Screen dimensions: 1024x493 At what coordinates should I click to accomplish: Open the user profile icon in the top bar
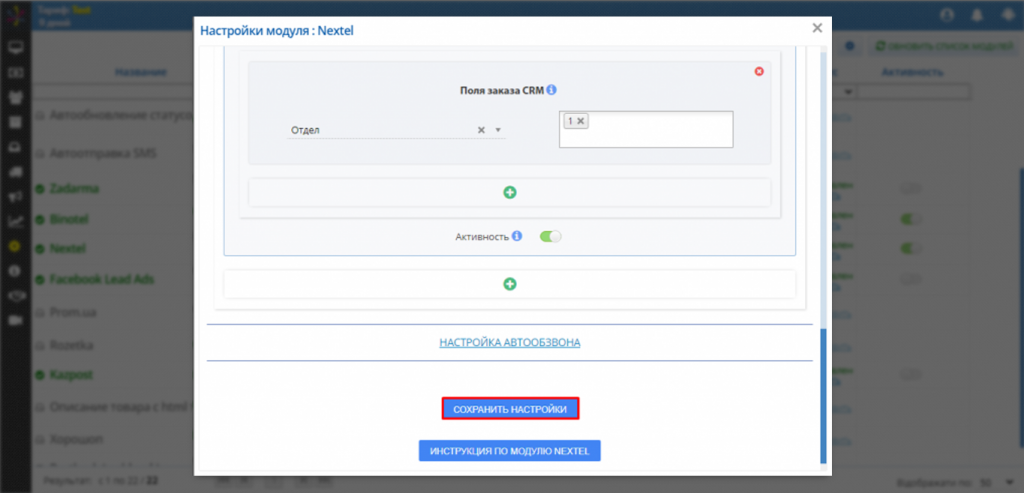[x=948, y=15]
